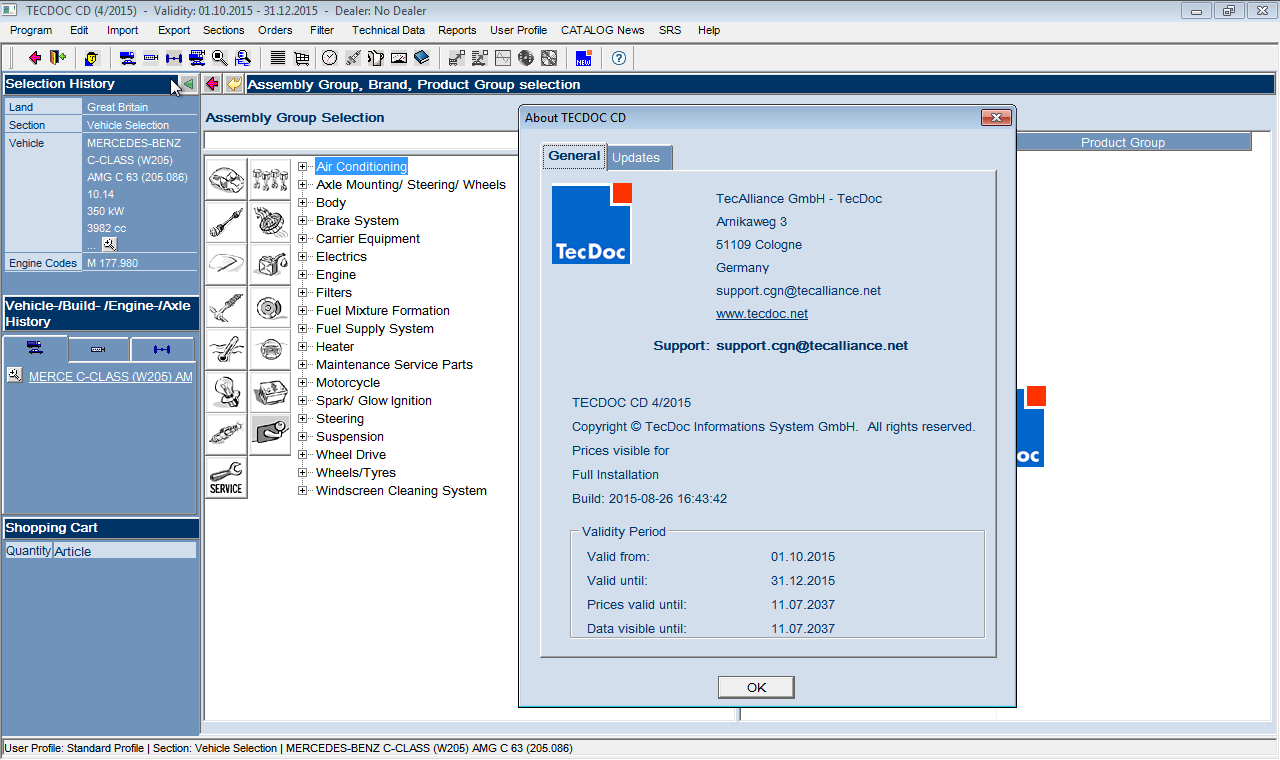Collapse Selection History with green arrow
This screenshot has height=760, width=1280.
point(188,84)
